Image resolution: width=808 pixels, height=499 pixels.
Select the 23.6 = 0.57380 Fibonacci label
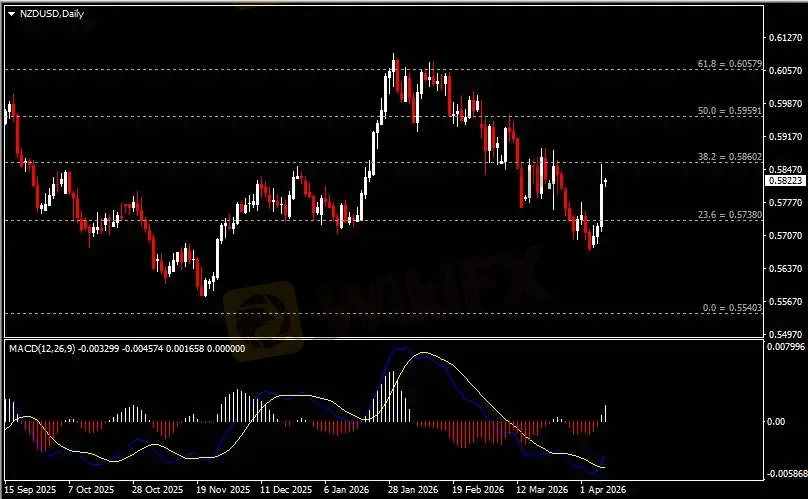click(729, 215)
